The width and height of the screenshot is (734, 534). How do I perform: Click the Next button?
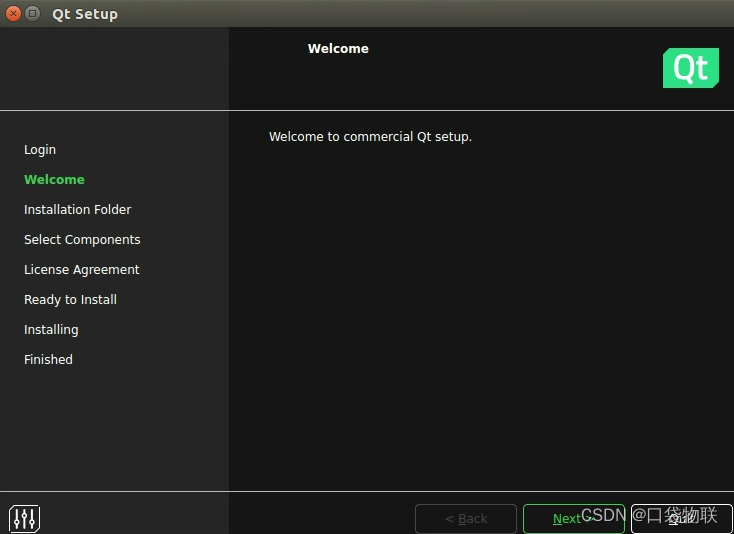[573, 519]
